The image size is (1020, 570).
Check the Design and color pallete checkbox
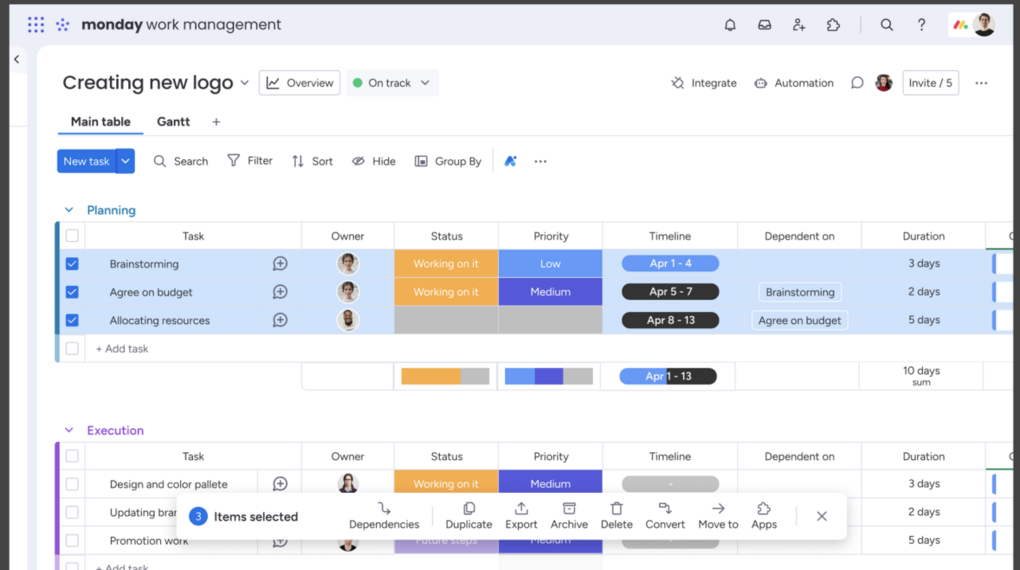coord(72,484)
